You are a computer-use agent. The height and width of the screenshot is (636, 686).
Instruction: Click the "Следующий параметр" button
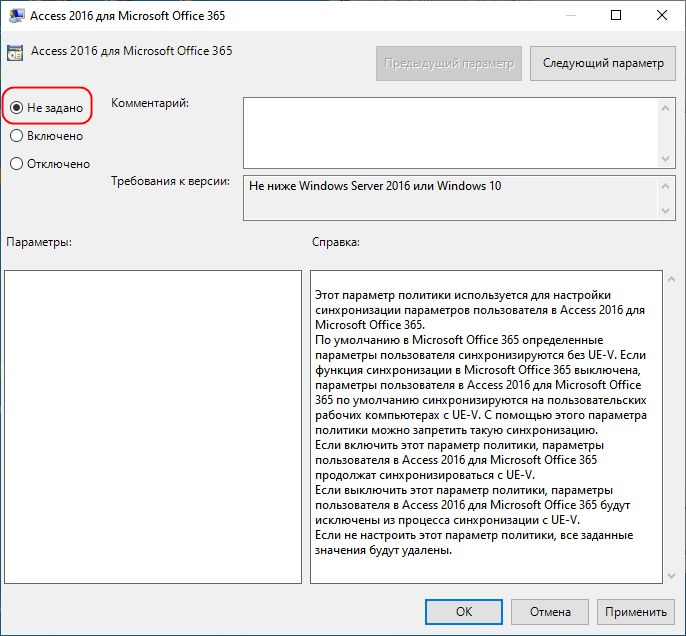pos(602,63)
